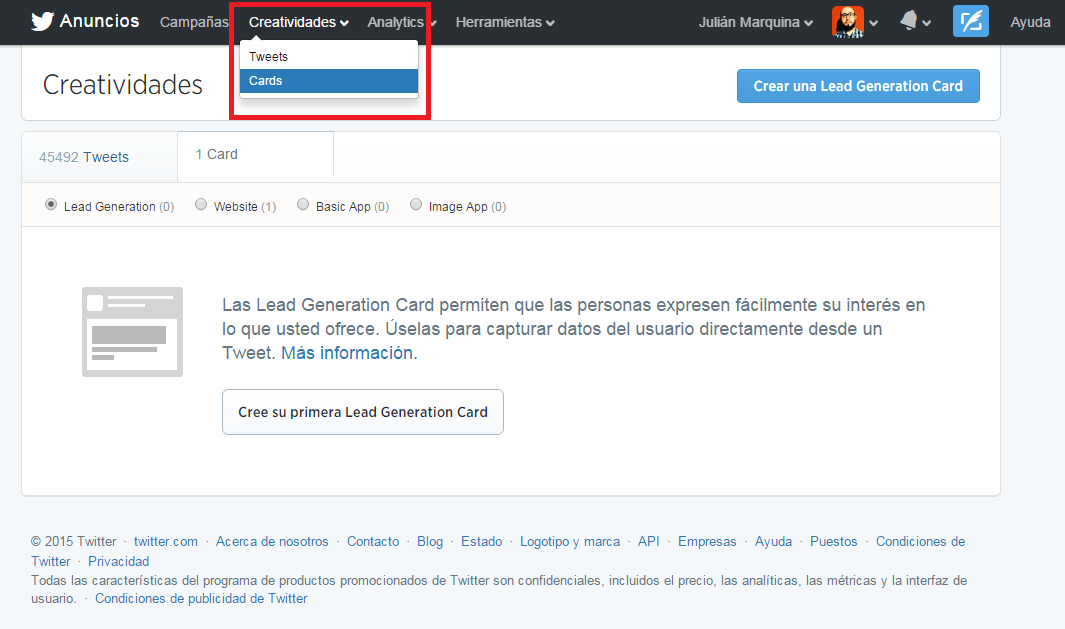Click the compose Tweet quill icon

click(971, 21)
